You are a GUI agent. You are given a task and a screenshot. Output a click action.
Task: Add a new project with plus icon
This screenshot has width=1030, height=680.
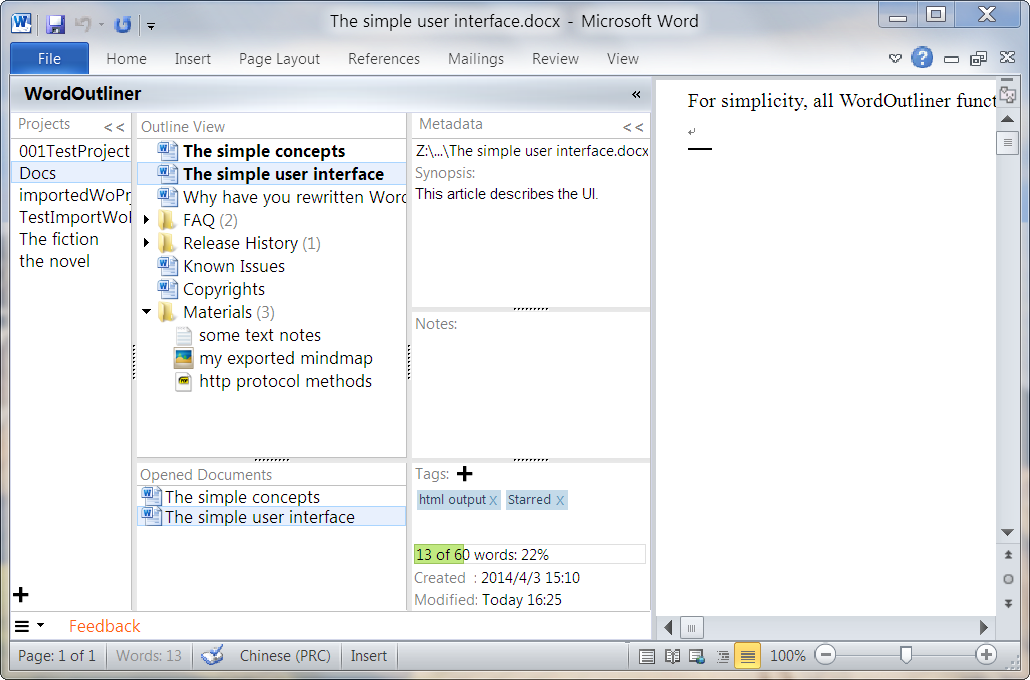coord(21,595)
